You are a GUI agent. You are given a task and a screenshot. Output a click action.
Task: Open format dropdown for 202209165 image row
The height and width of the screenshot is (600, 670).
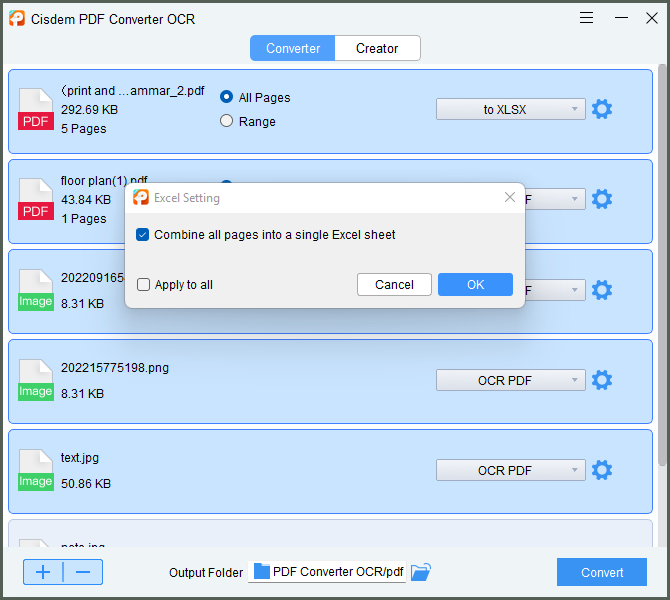[555, 290]
